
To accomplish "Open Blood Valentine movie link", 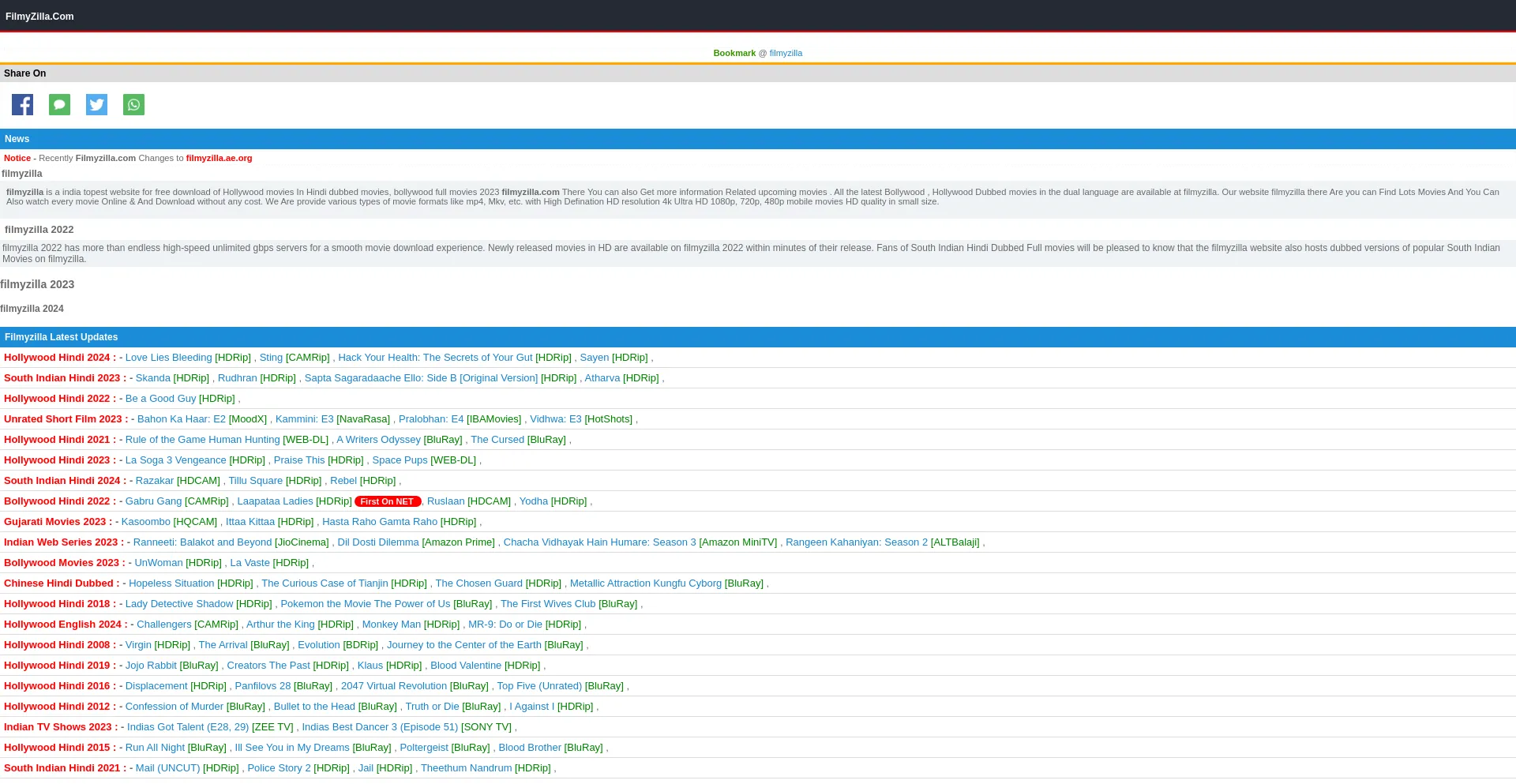I will tap(466, 666).
